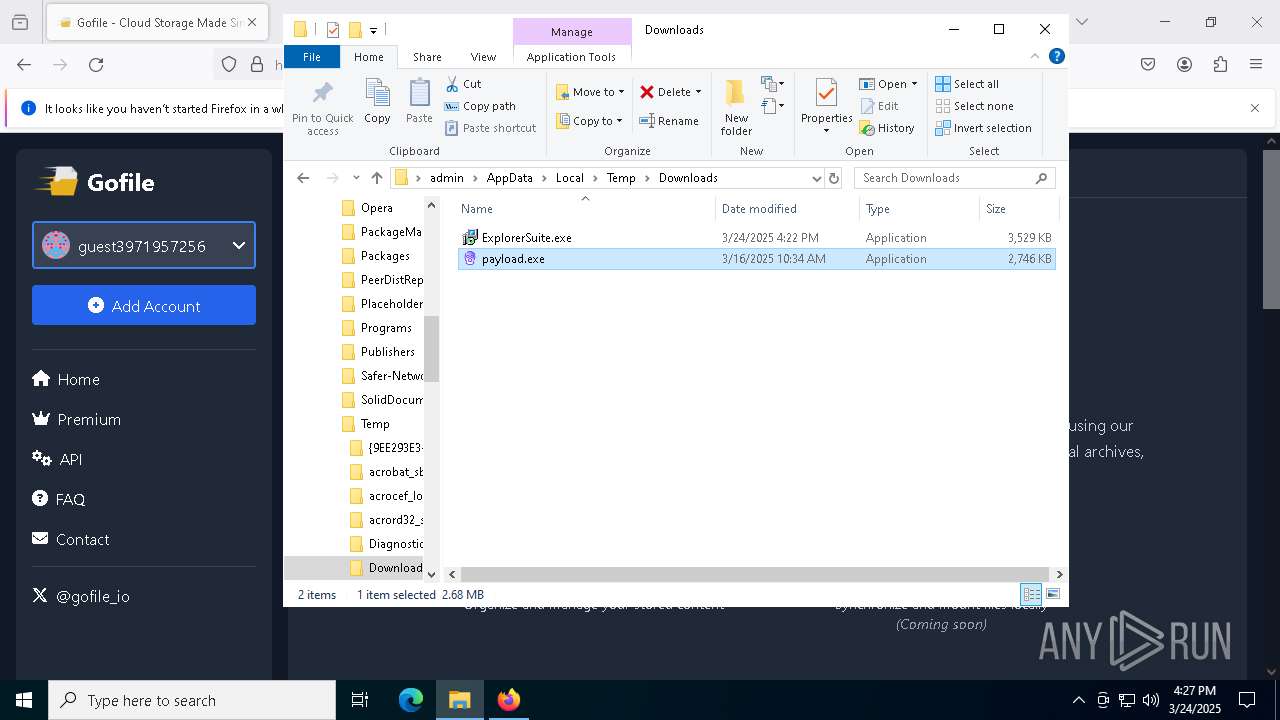Image resolution: width=1280 pixels, height=720 pixels.
Task: Open Premium in Gofile sidebar
Action: [77, 419]
